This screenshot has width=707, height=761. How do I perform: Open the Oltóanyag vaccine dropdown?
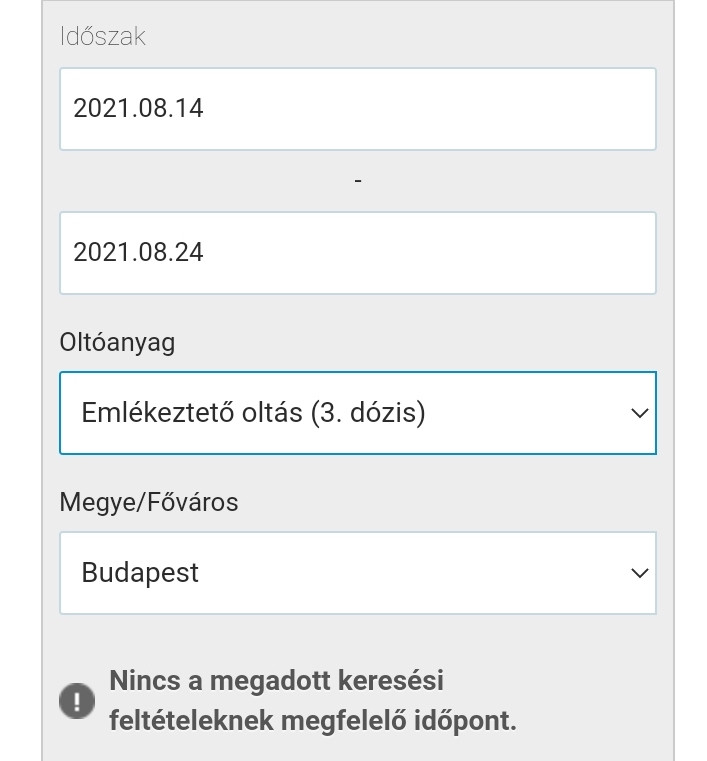point(358,413)
